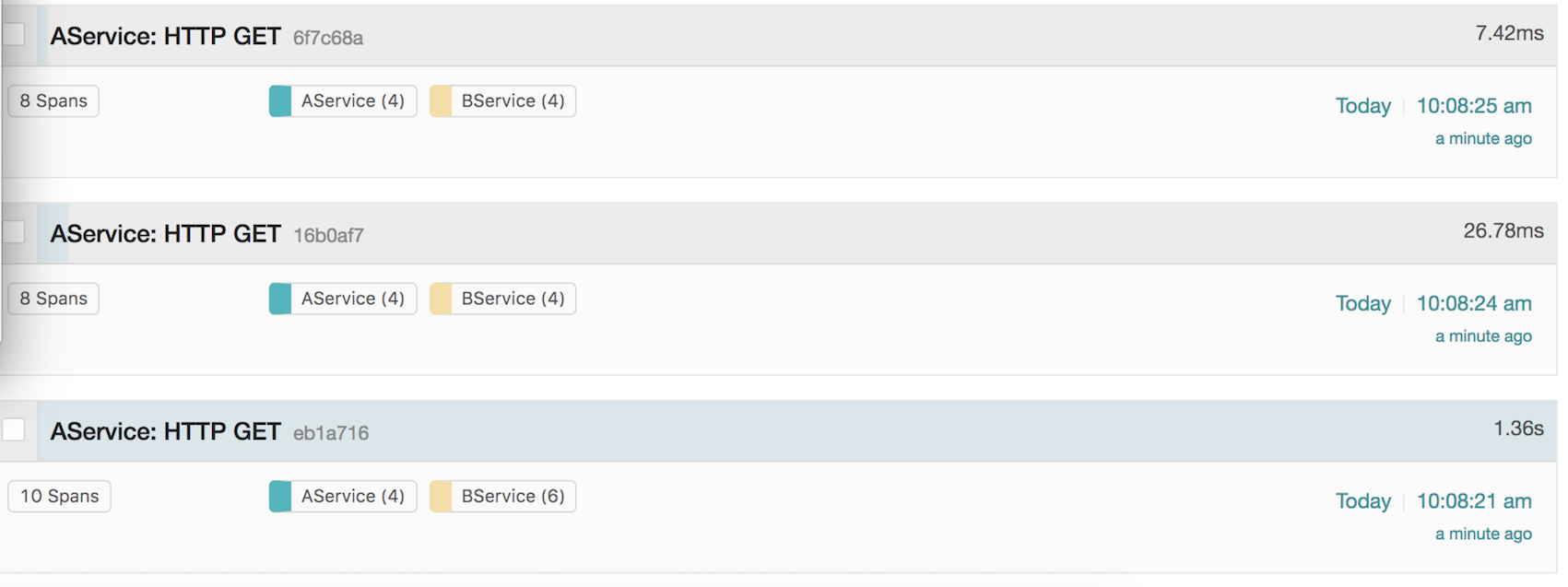
Task: Check the box for trace eb1a716
Action: pyautogui.click(x=14, y=429)
